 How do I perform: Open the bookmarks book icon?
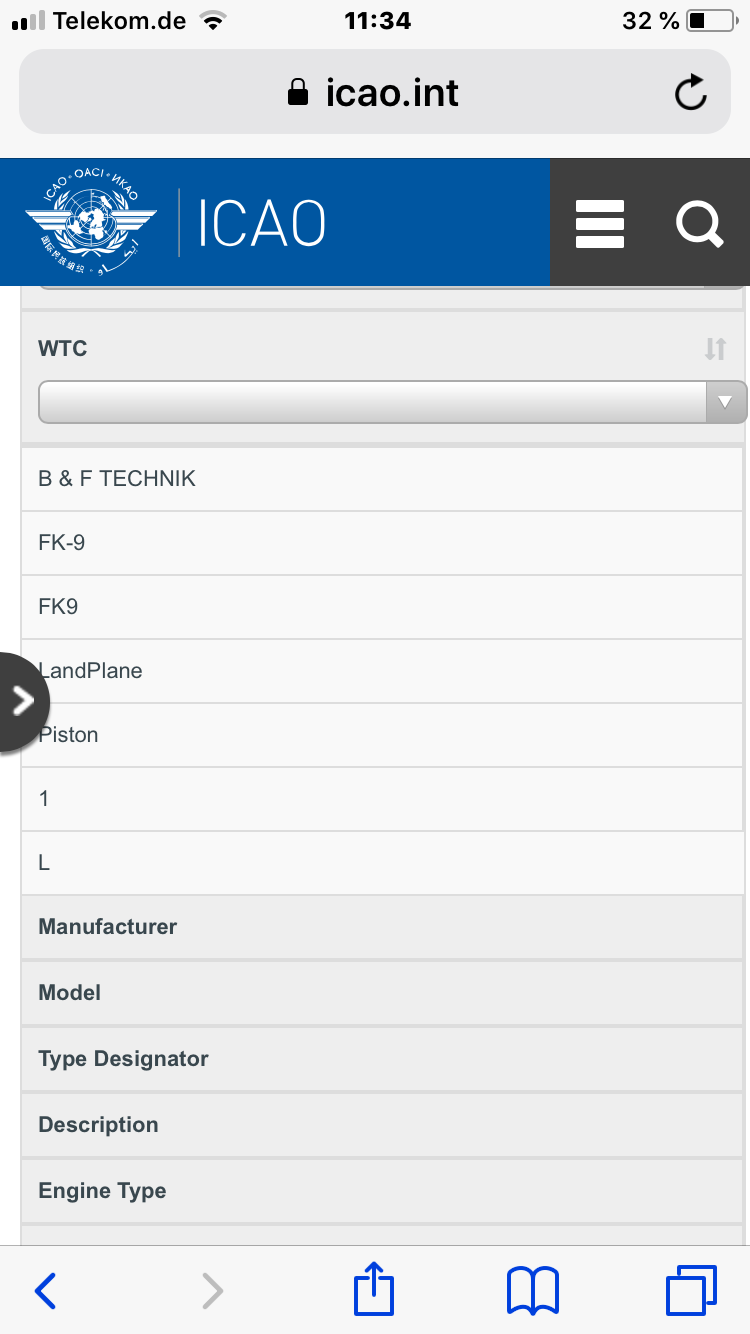pos(533,1291)
